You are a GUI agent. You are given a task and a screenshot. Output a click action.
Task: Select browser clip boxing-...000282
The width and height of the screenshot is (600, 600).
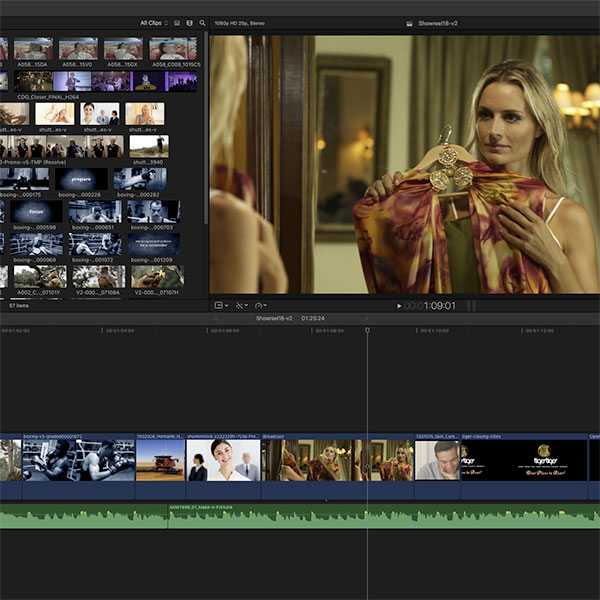[140, 179]
